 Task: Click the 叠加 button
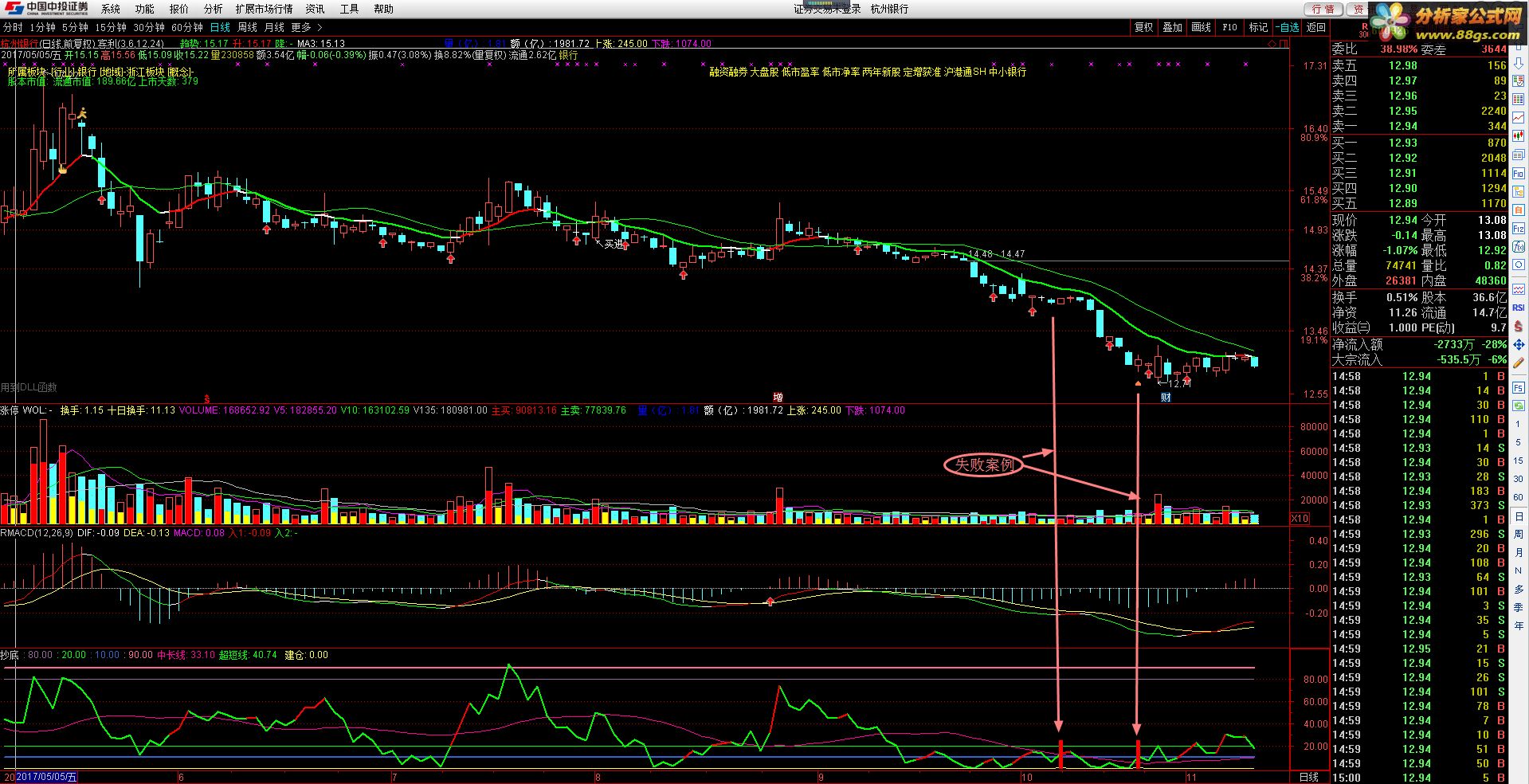[x=1172, y=27]
